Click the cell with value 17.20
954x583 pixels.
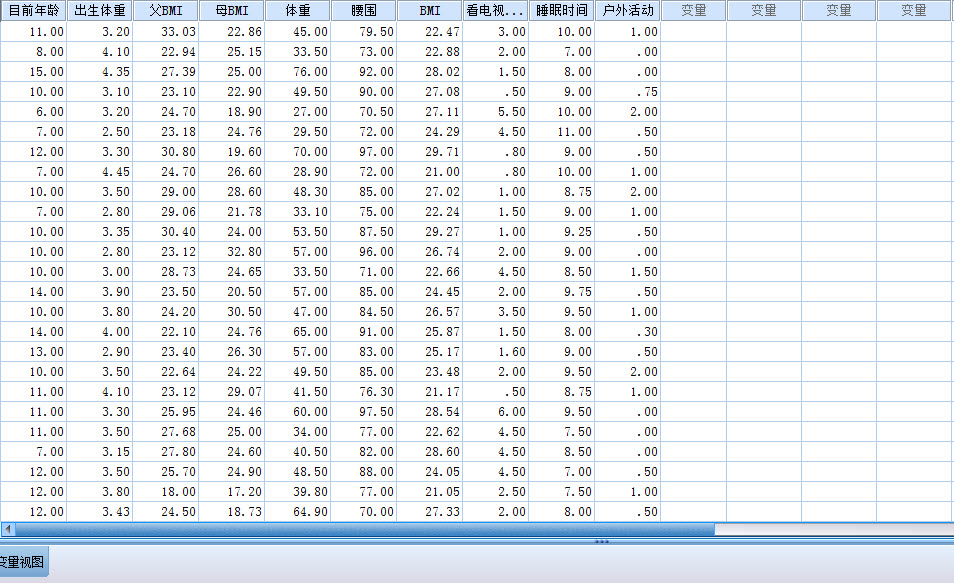(x=232, y=492)
